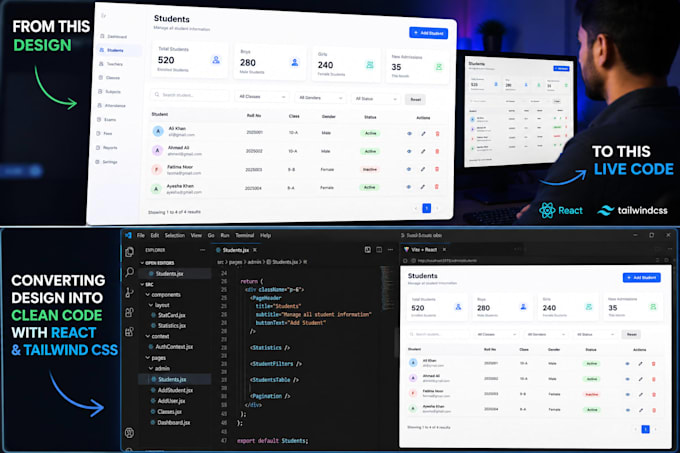This screenshot has height=453, width=680.
Task: Click the Total Students icon in top design card
Action: pyautogui.click(x=216, y=60)
